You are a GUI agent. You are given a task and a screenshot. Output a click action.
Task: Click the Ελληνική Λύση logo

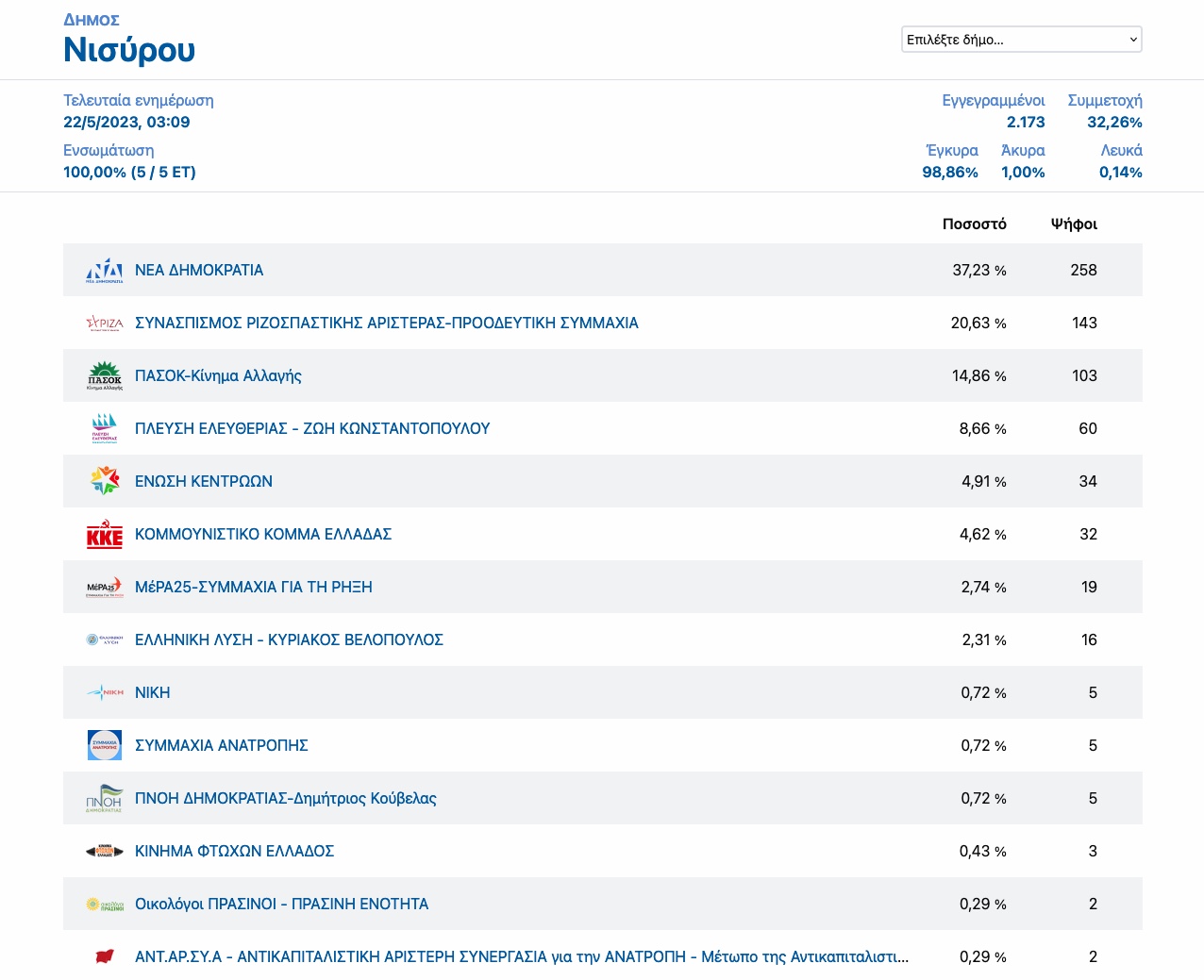(105, 639)
